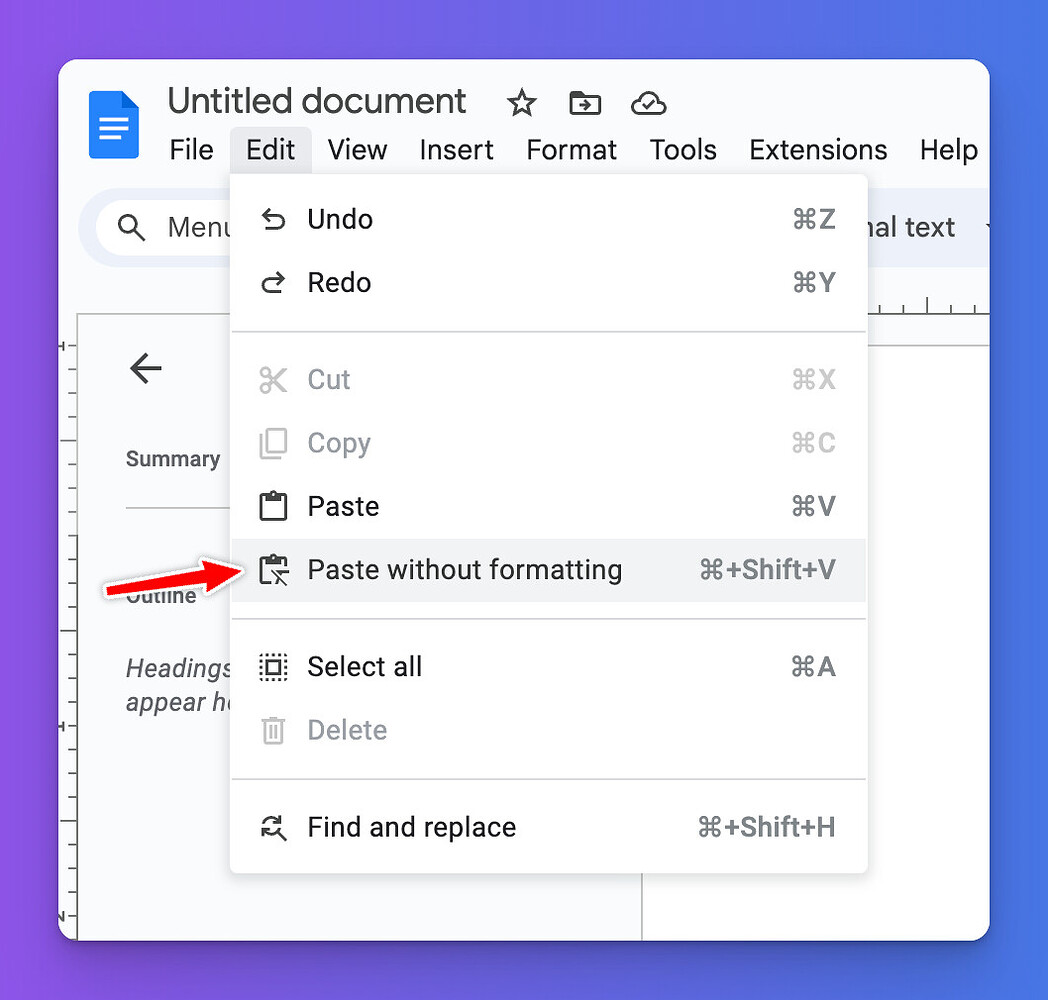Click the Summary section label

pos(173,459)
